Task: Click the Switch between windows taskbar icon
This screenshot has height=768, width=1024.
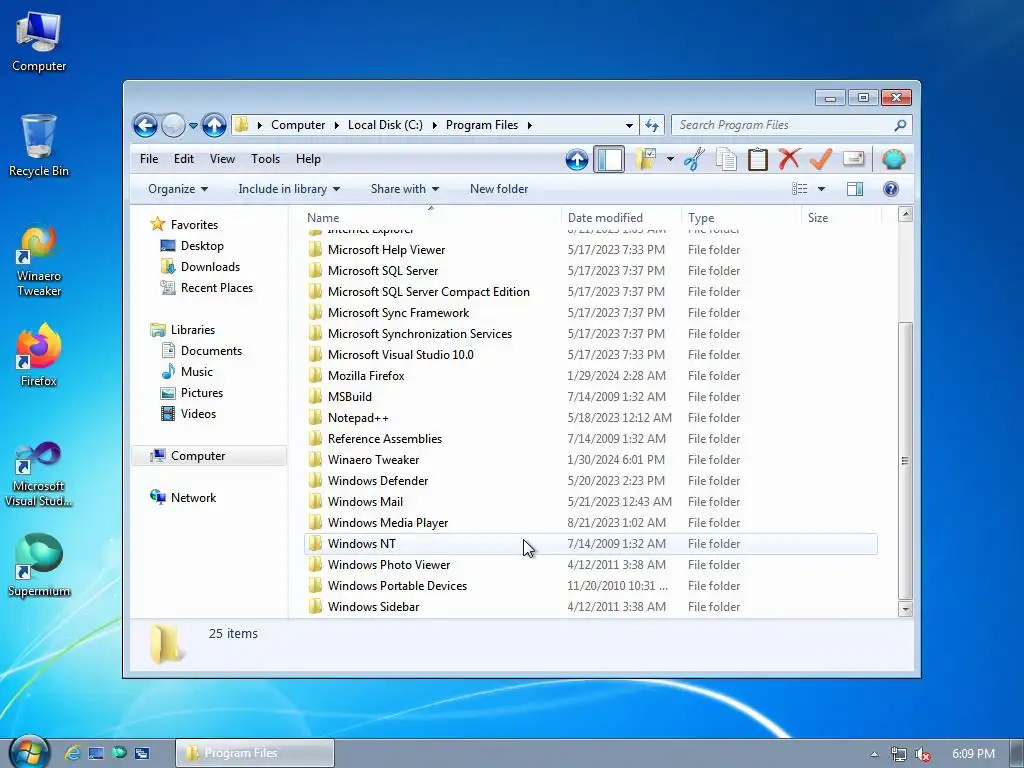Action: pyautogui.click(x=142, y=753)
